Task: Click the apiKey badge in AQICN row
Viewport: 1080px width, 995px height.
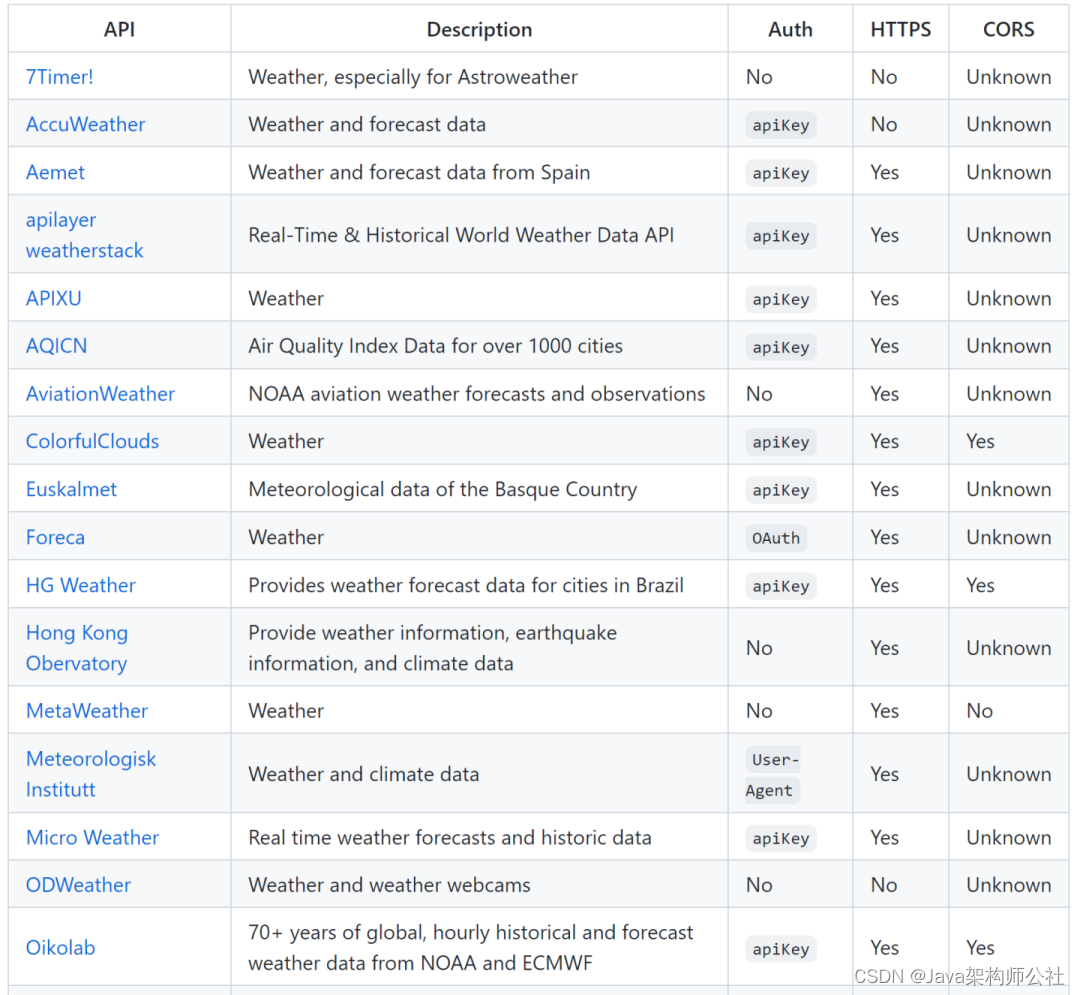Action: 780,347
